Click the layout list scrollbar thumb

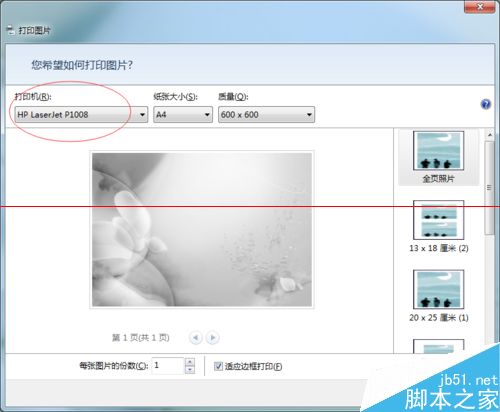pos(489,188)
